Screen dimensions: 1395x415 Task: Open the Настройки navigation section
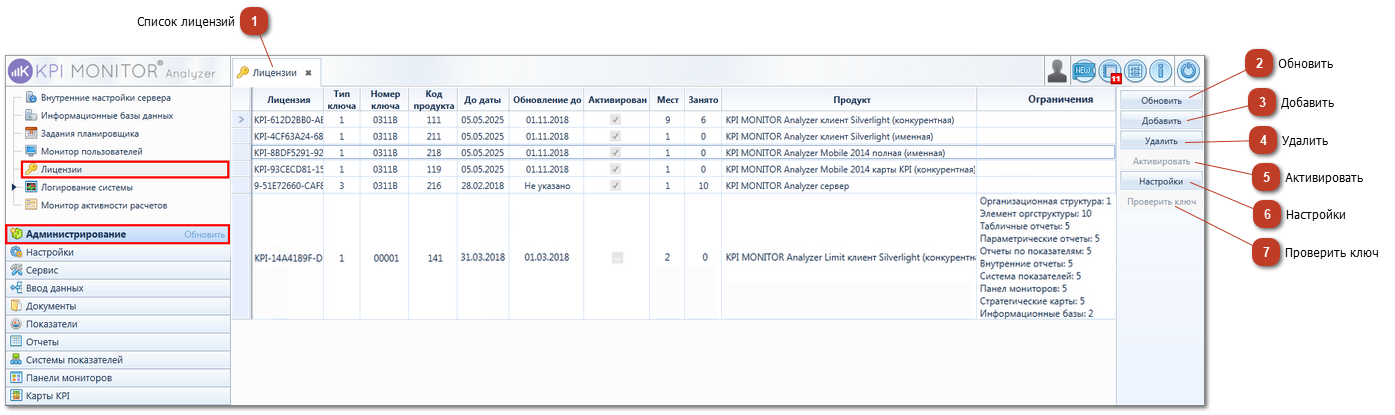point(118,252)
